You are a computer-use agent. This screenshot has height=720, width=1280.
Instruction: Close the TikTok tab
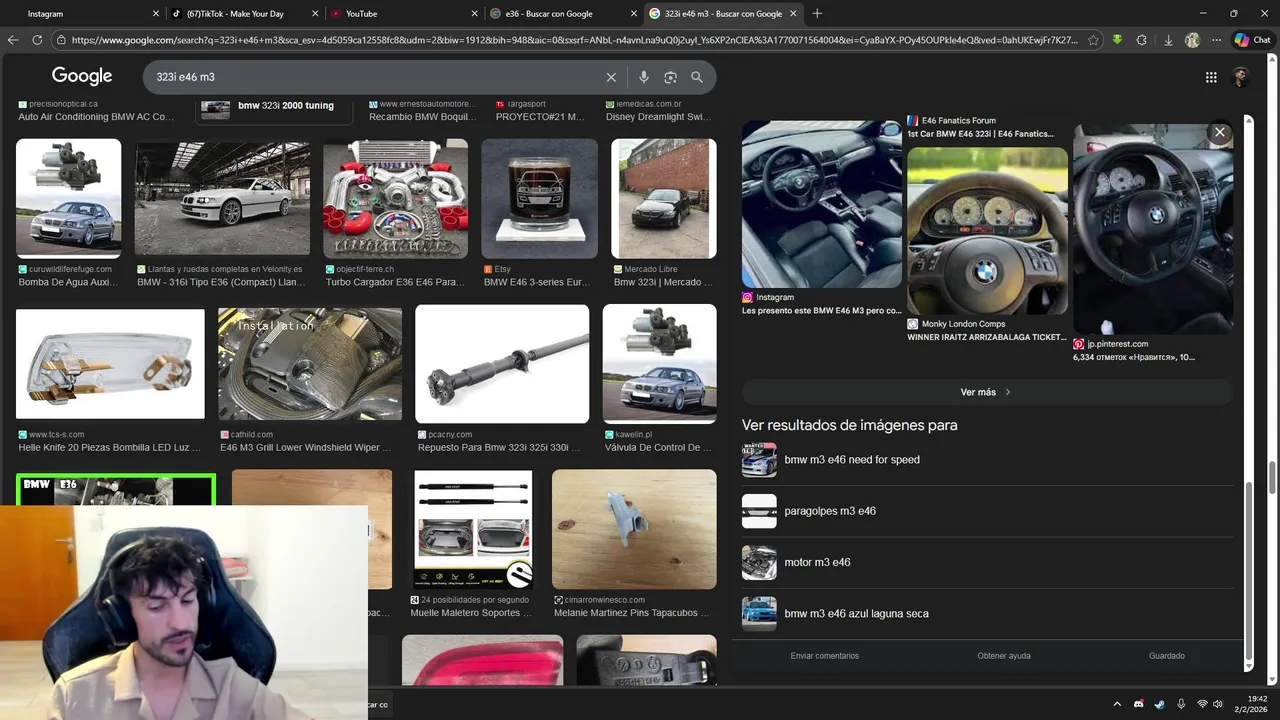point(315,14)
